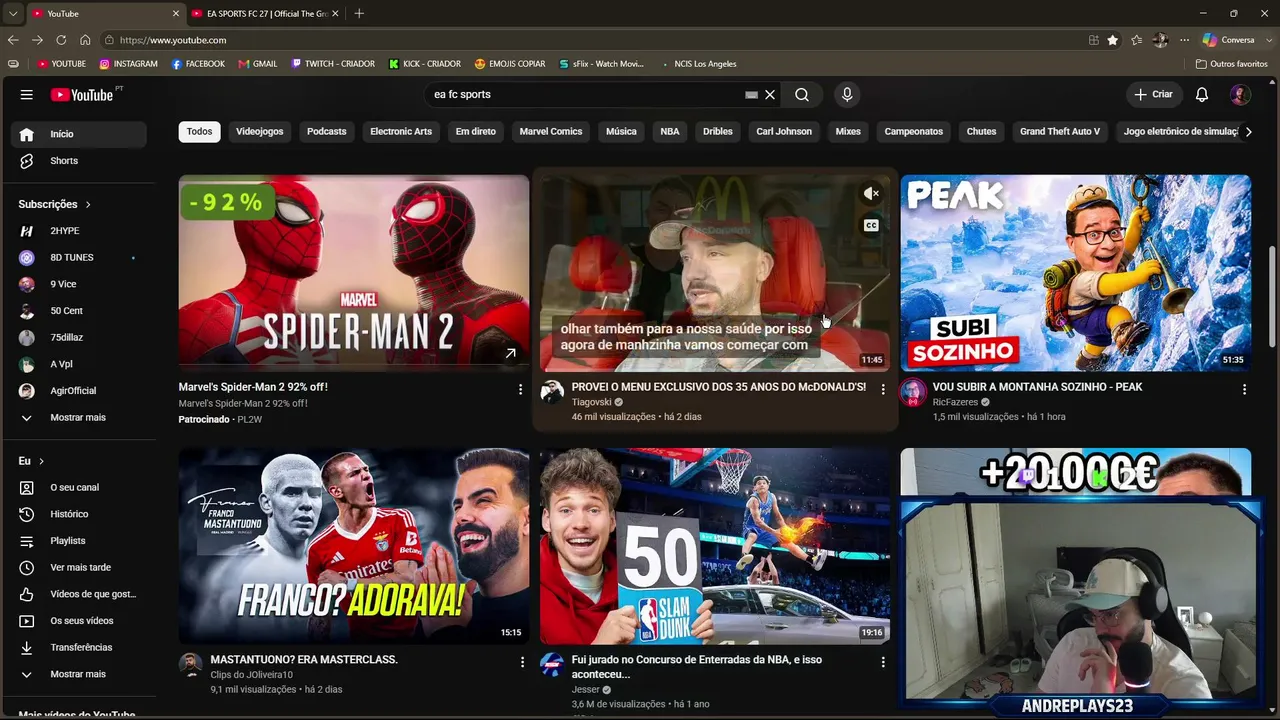Expand Mostrar mais under the Eu section

79,675
